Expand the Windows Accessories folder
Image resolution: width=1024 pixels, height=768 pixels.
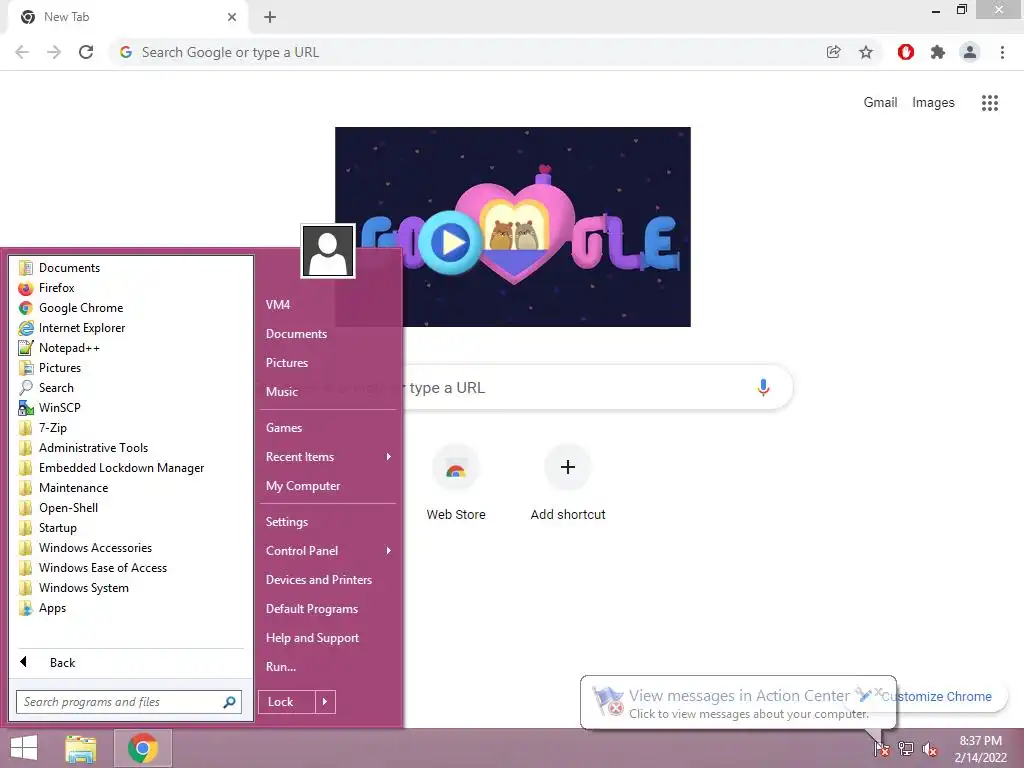pyautogui.click(x=95, y=548)
